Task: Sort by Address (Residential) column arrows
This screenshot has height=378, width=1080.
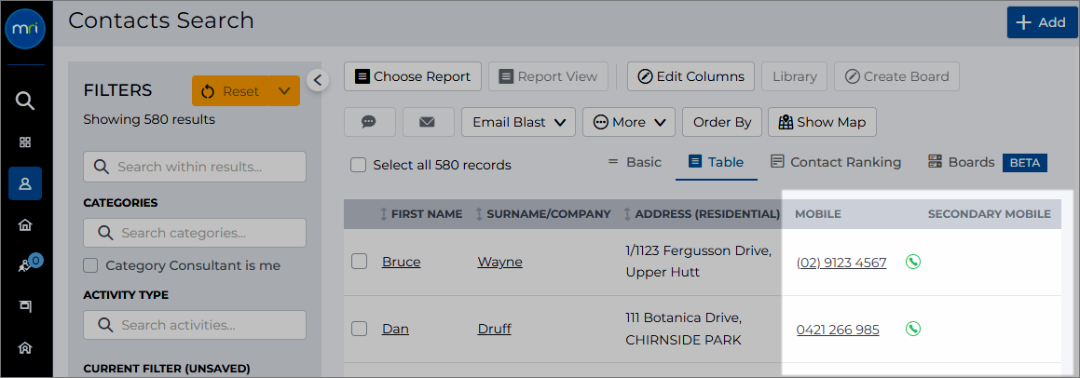Action: pos(627,214)
